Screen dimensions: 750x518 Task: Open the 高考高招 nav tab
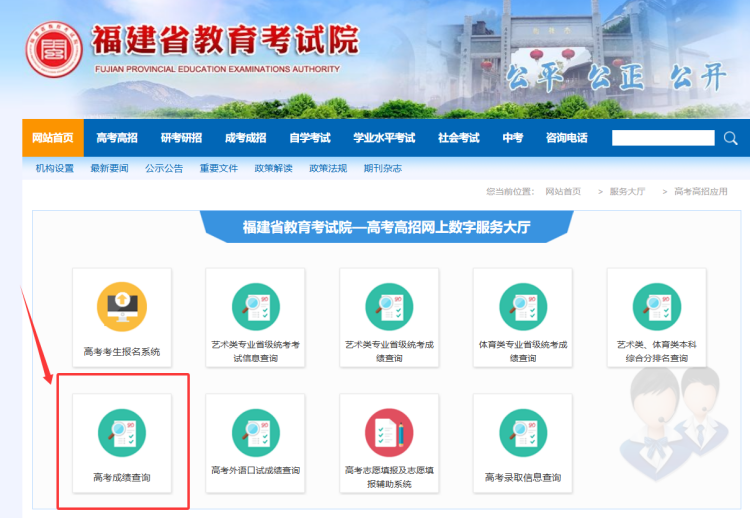[117, 138]
